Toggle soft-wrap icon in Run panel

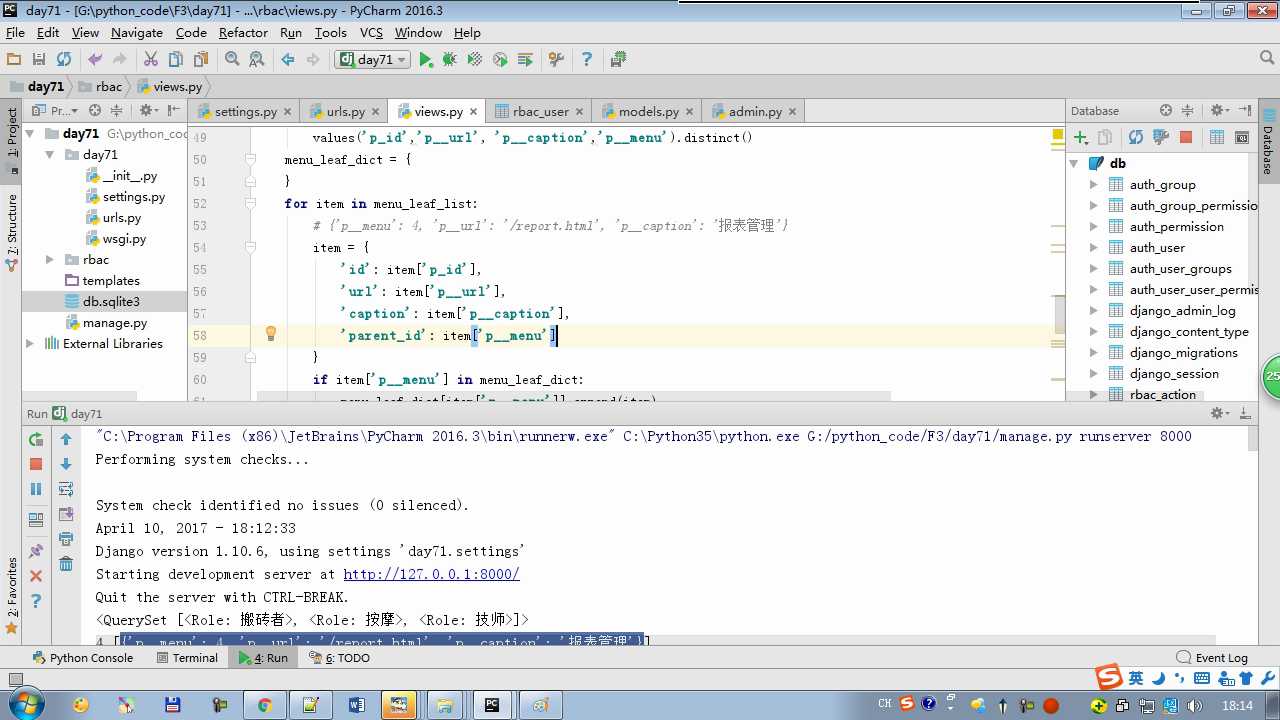pos(66,489)
